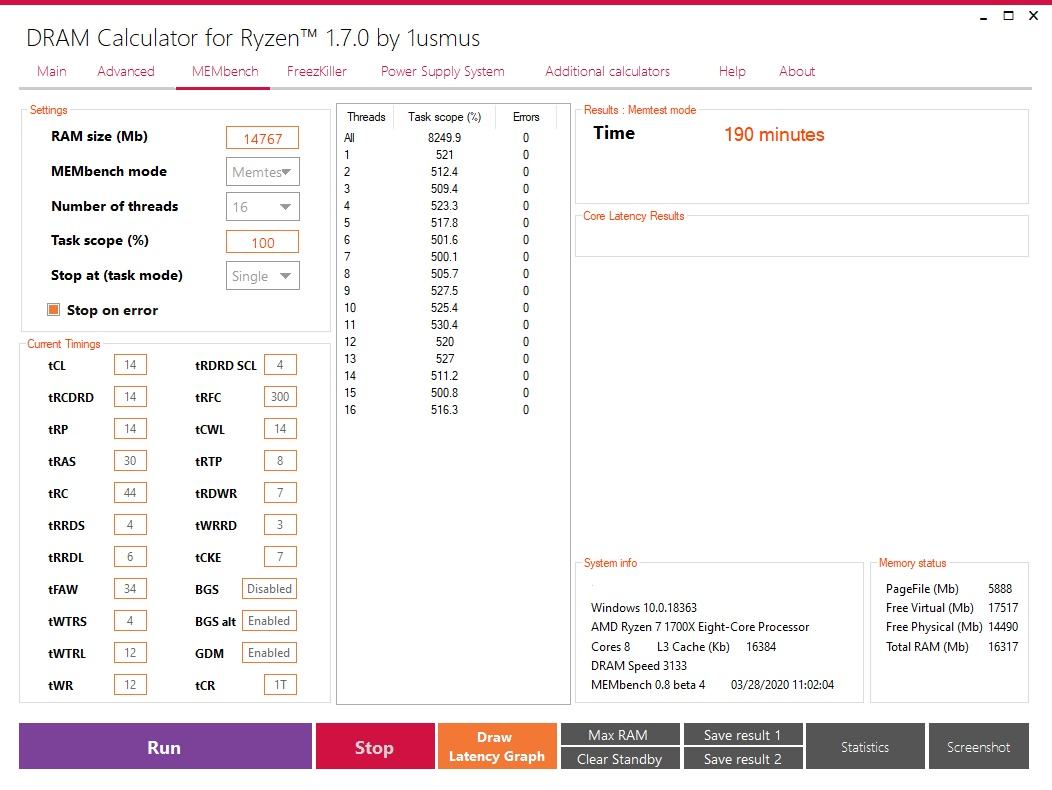This screenshot has height=790, width=1052.
Task: Click the tCR 1T field
Action: coord(280,685)
